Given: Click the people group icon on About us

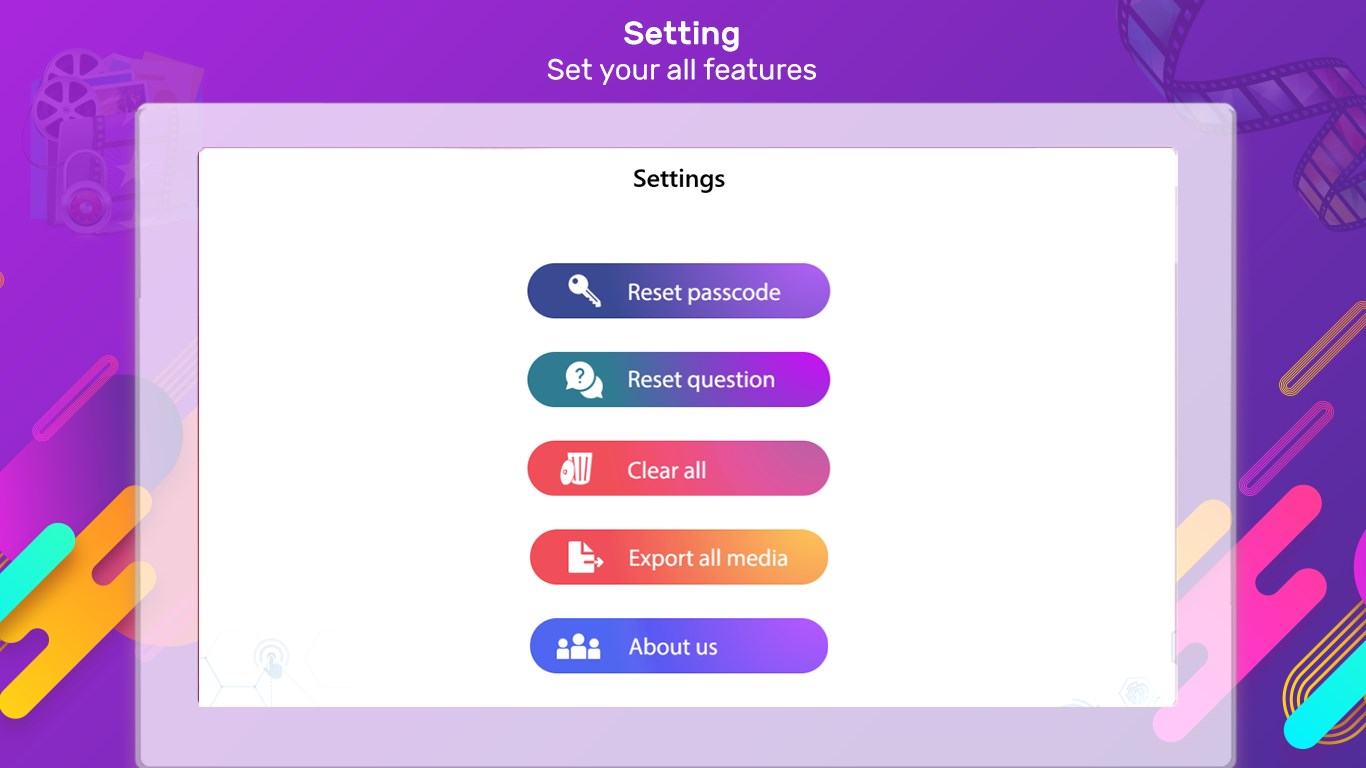Looking at the screenshot, I should point(578,647).
